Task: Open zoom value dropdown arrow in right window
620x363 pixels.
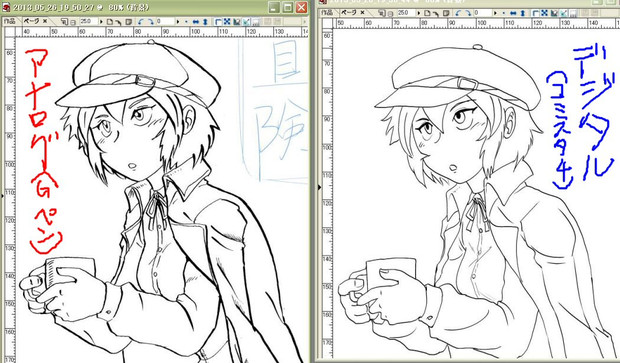Action: pyautogui.click(x=418, y=13)
